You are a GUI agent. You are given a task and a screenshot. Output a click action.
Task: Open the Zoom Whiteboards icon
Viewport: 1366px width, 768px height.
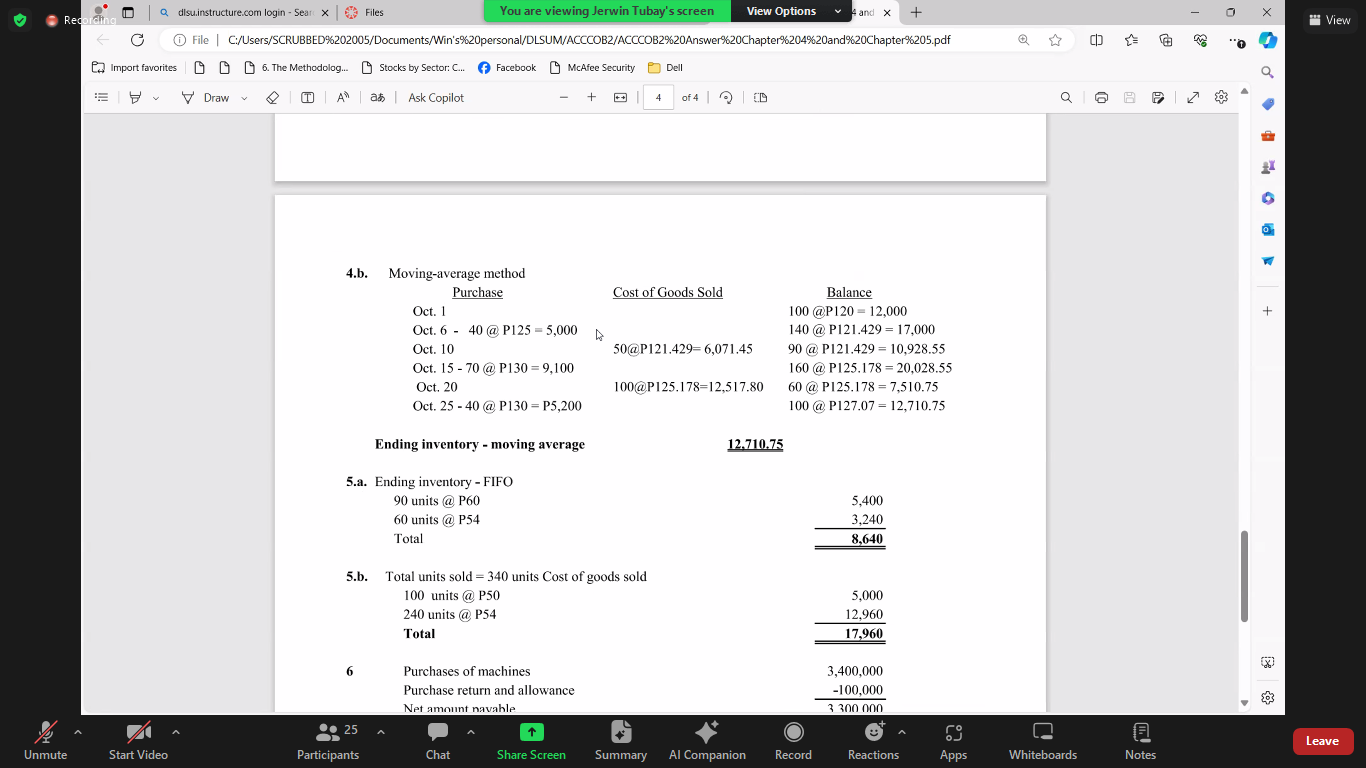(x=1042, y=741)
